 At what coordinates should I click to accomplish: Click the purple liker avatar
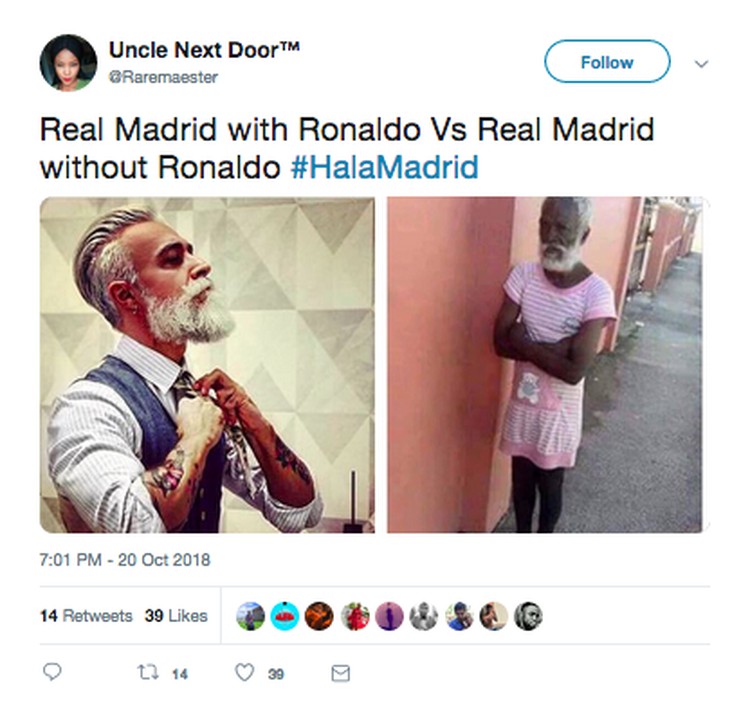389,616
